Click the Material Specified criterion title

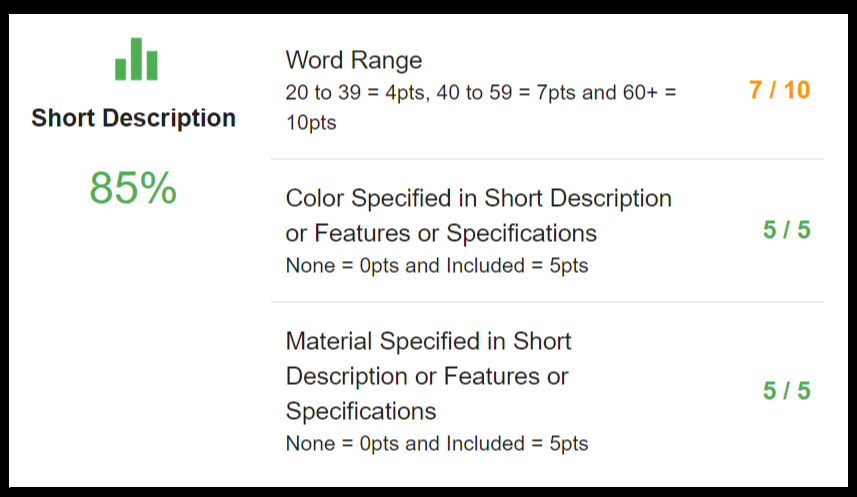coord(428,376)
